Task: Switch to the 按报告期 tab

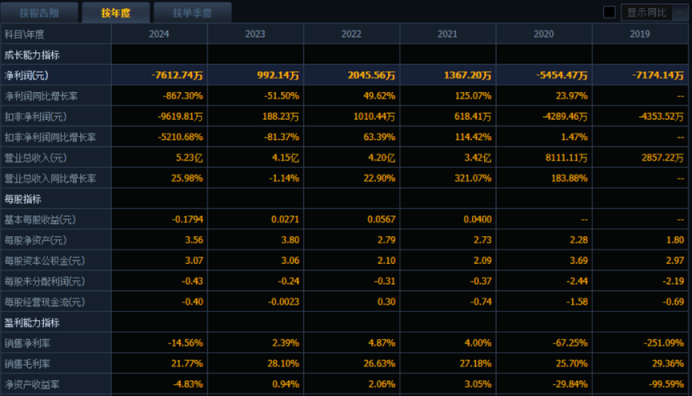Action: [x=39, y=13]
